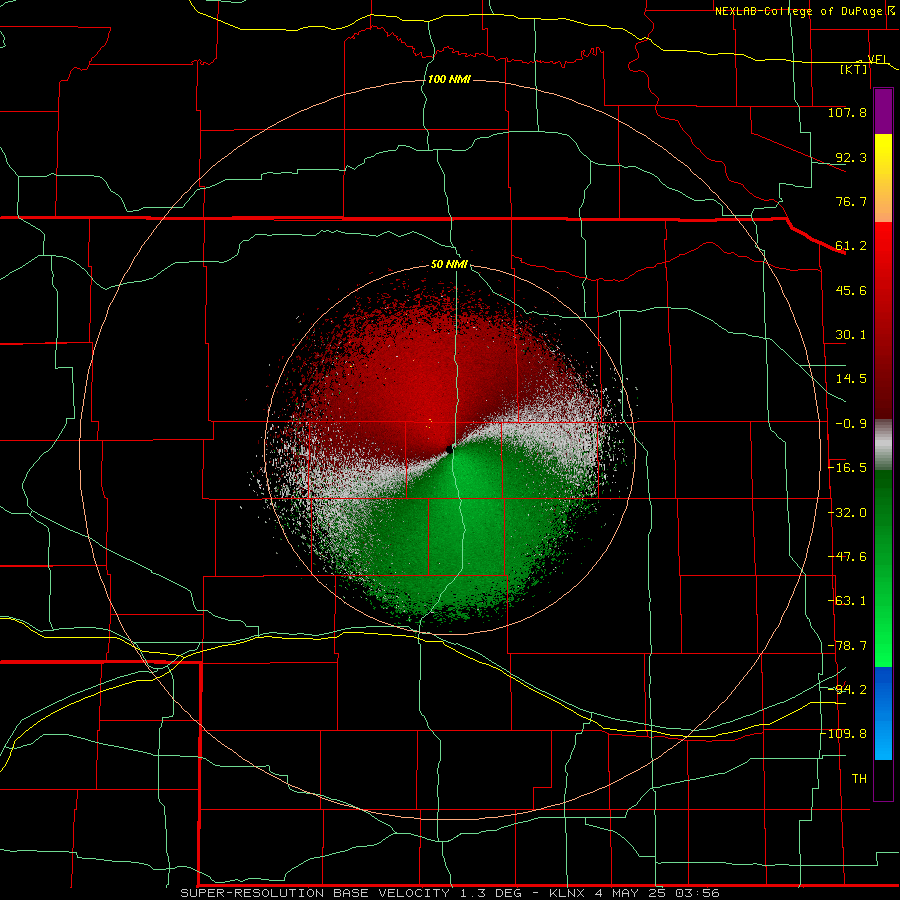Click the 100 NMI range ring label
This screenshot has height=900, width=900.
[449, 79]
